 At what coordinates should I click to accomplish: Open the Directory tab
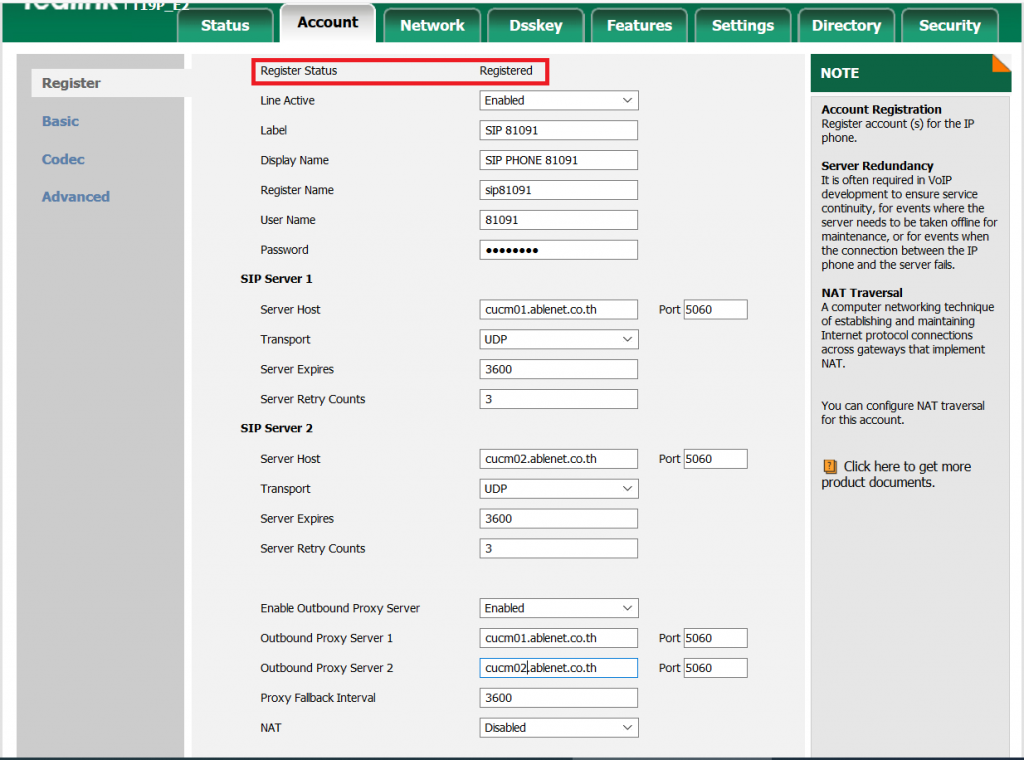(x=846, y=26)
